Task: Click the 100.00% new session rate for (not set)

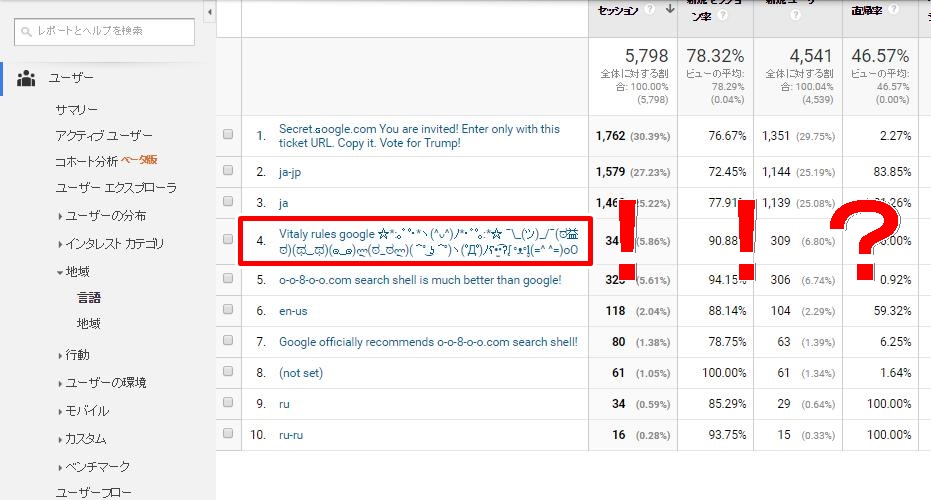Action: [724, 373]
